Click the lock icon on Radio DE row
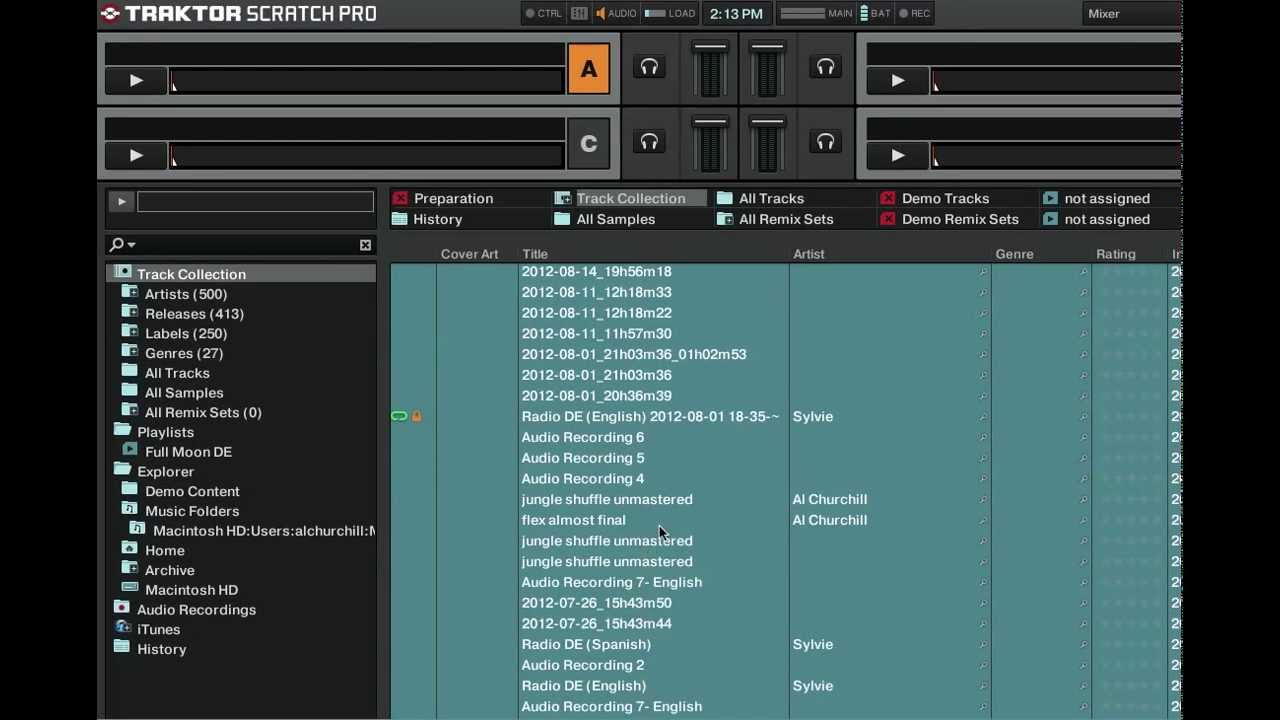Image resolution: width=1280 pixels, height=720 pixels. click(x=417, y=416)
